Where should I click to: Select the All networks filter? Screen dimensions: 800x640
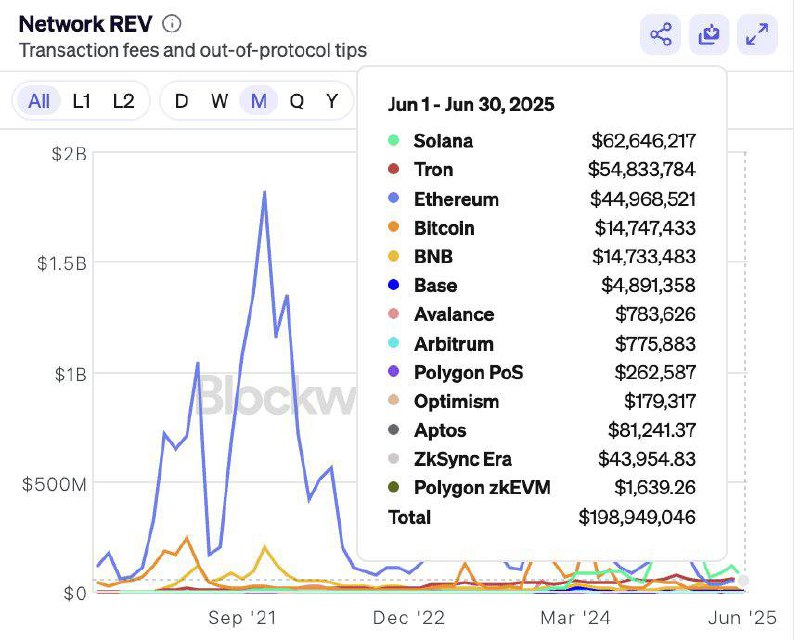(x=39, y=101)
